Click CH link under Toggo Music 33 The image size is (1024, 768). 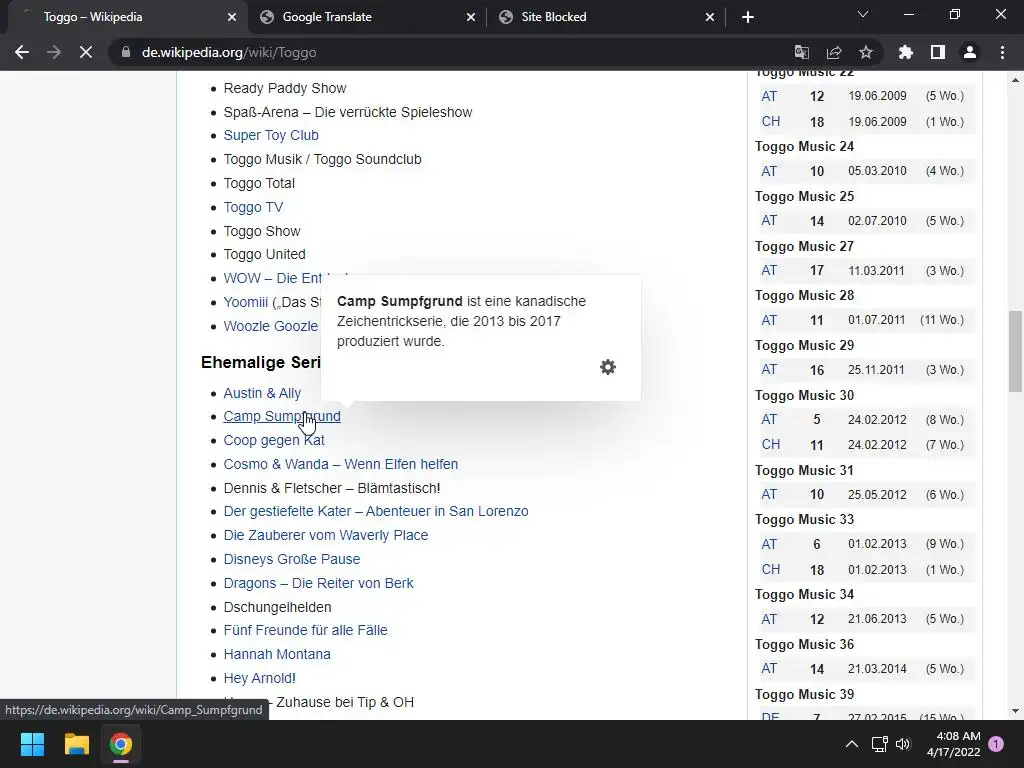(771, 569)
